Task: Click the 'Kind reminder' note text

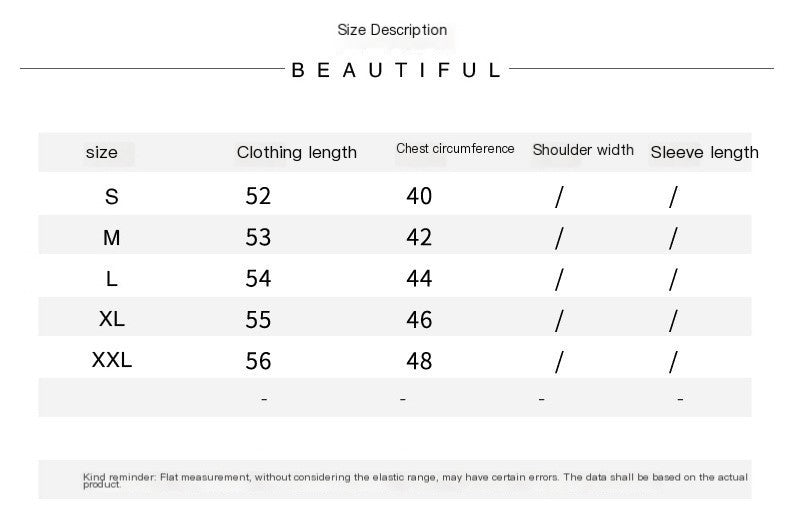Action: [x=415, y=480]
